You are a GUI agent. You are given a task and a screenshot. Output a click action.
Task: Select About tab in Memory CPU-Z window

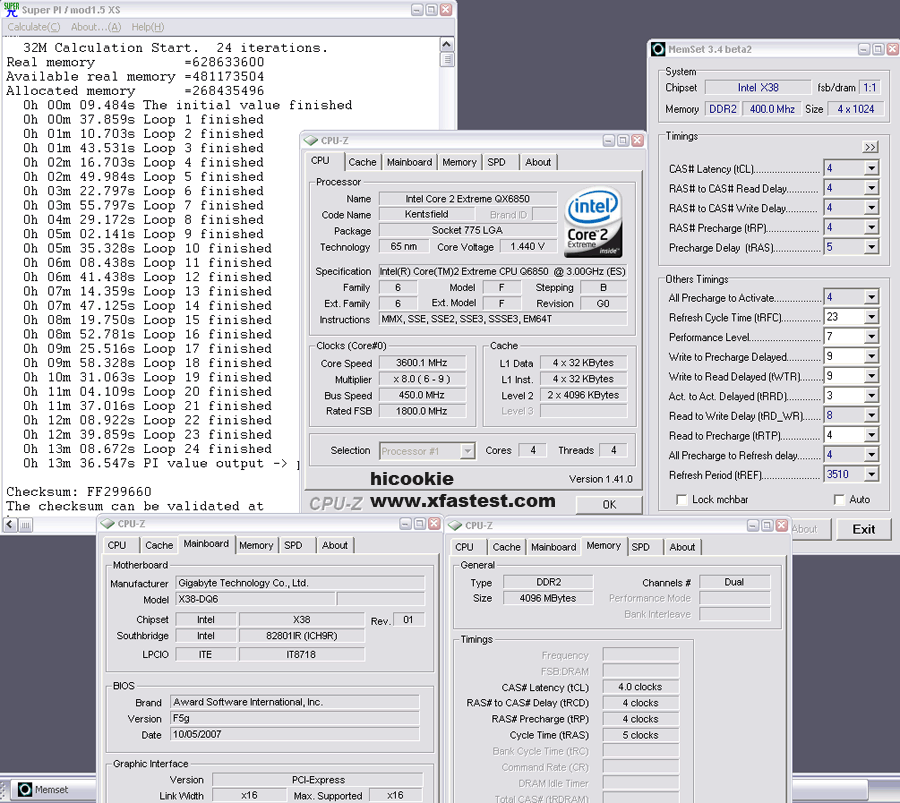click(682, 547)
